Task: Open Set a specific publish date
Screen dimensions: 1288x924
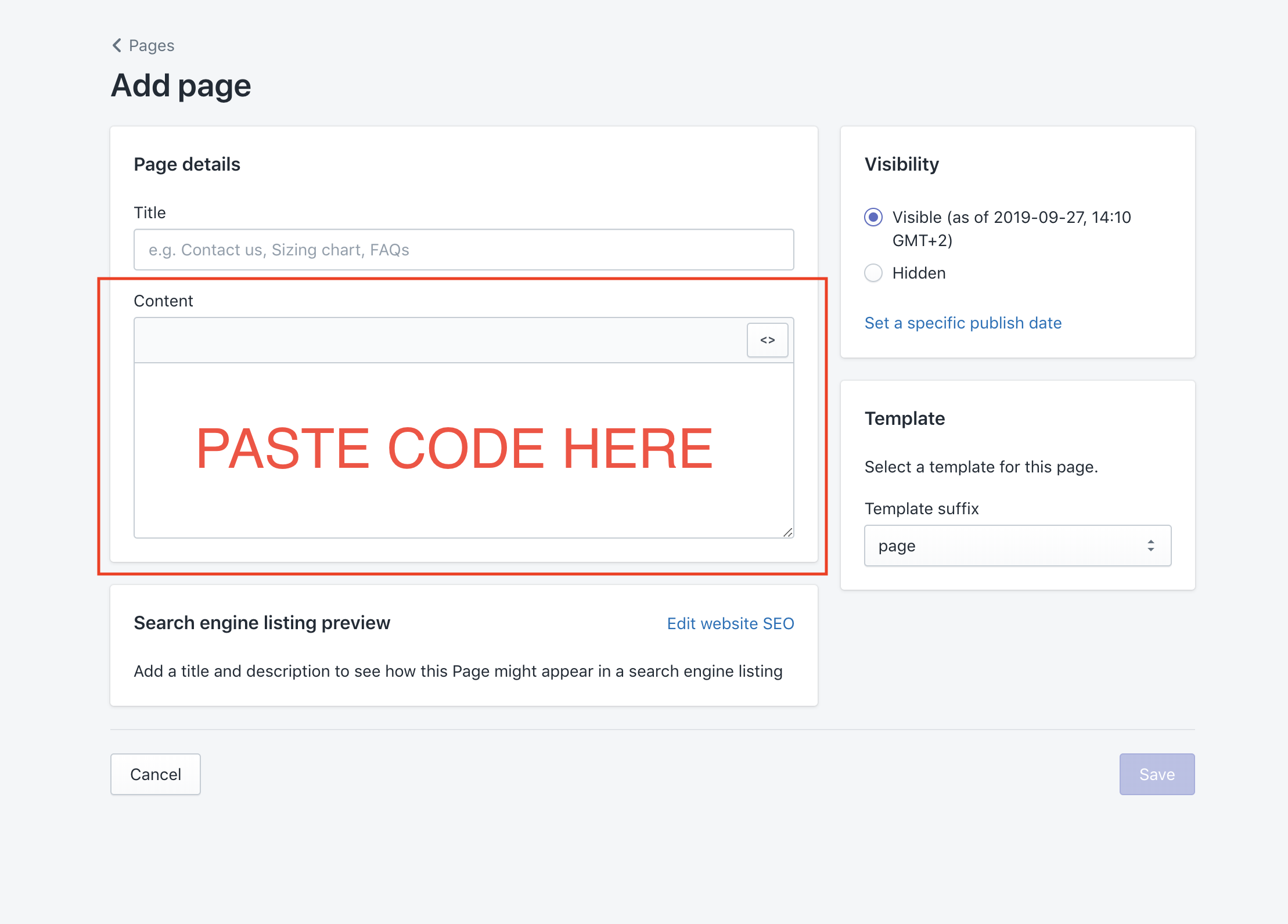Action: (x=963, y=323)
